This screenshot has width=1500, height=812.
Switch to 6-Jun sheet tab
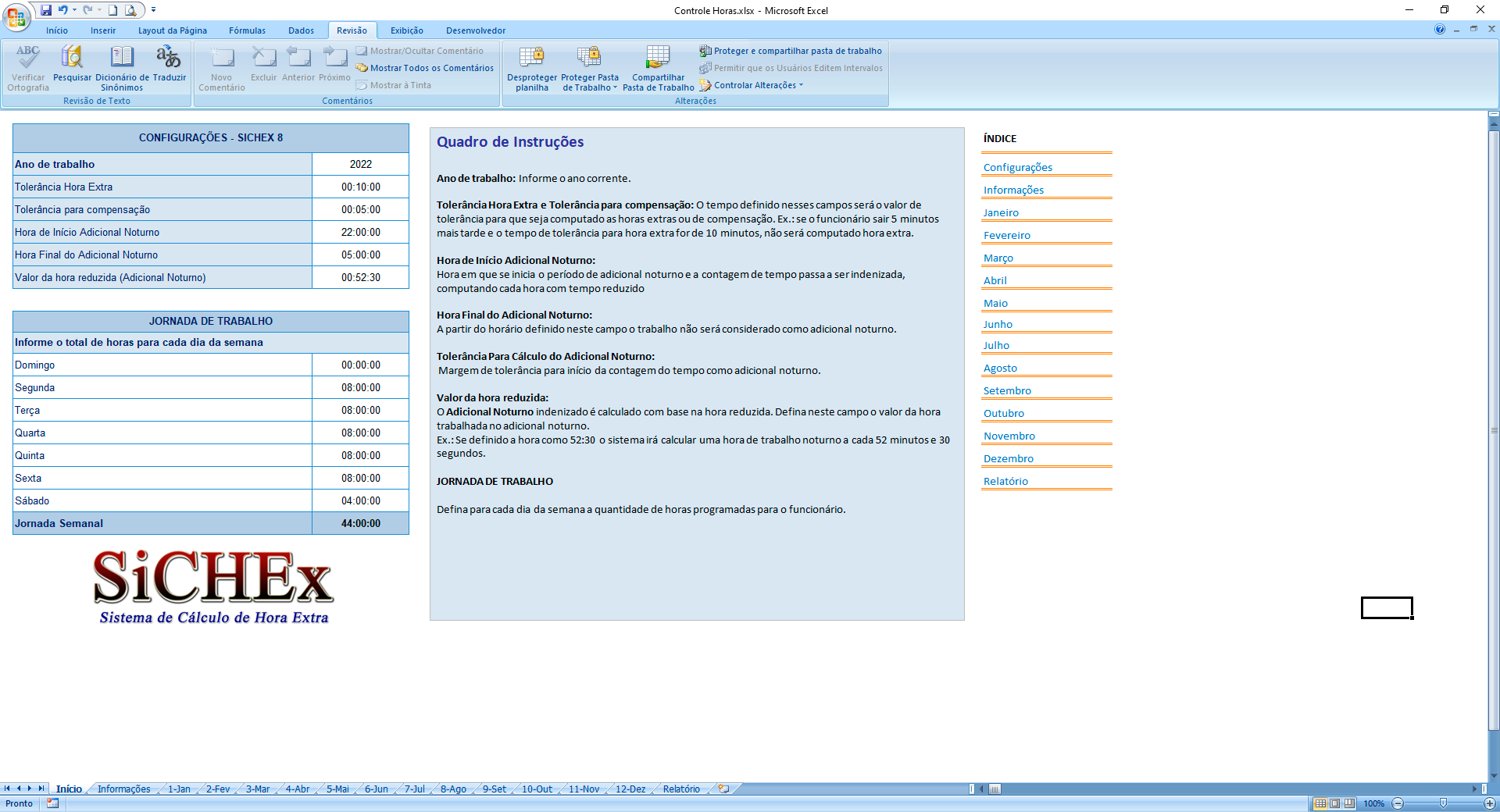tap(376, 789)
